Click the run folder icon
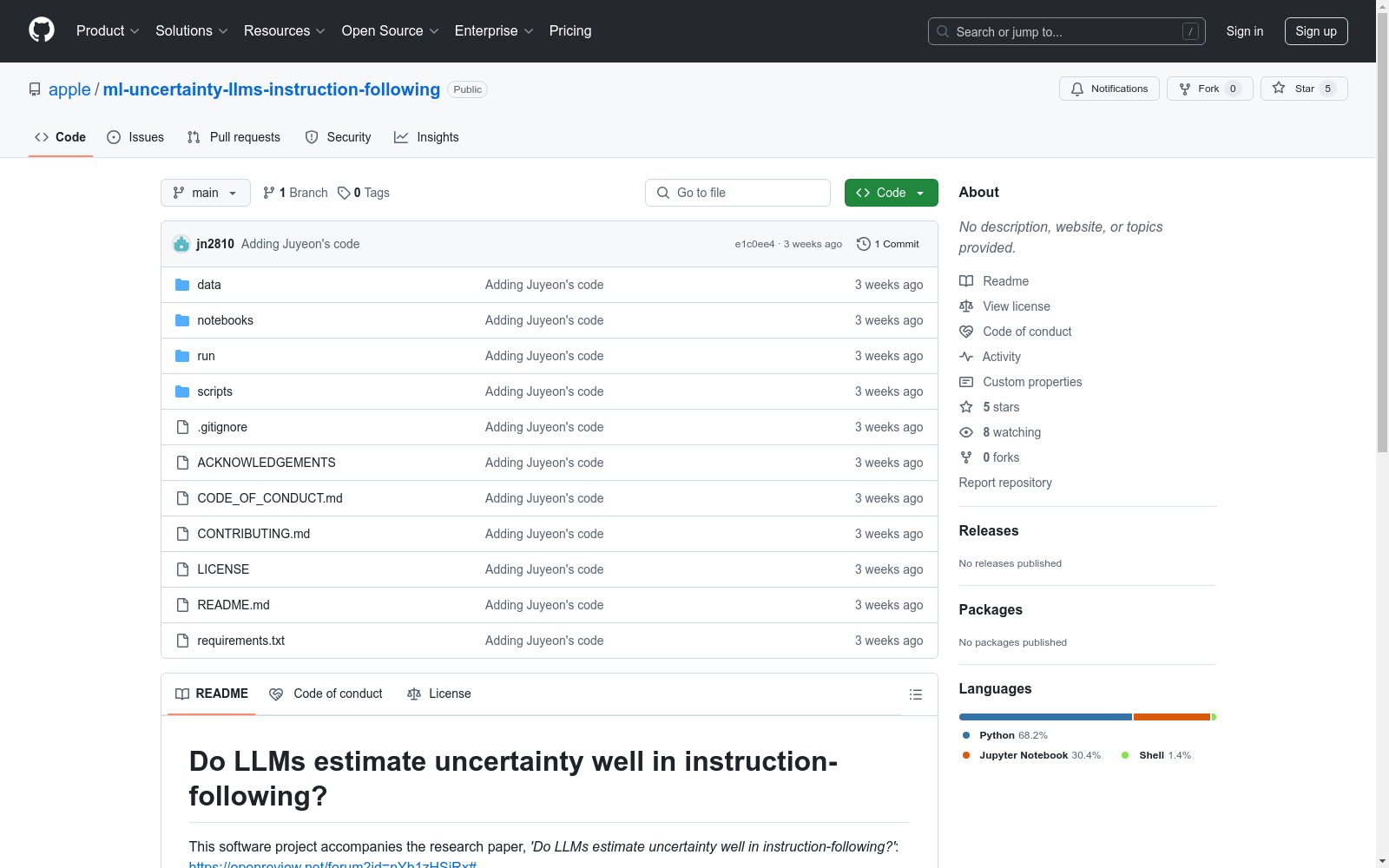Screen dimensions: 1389x868 [182, 356]
